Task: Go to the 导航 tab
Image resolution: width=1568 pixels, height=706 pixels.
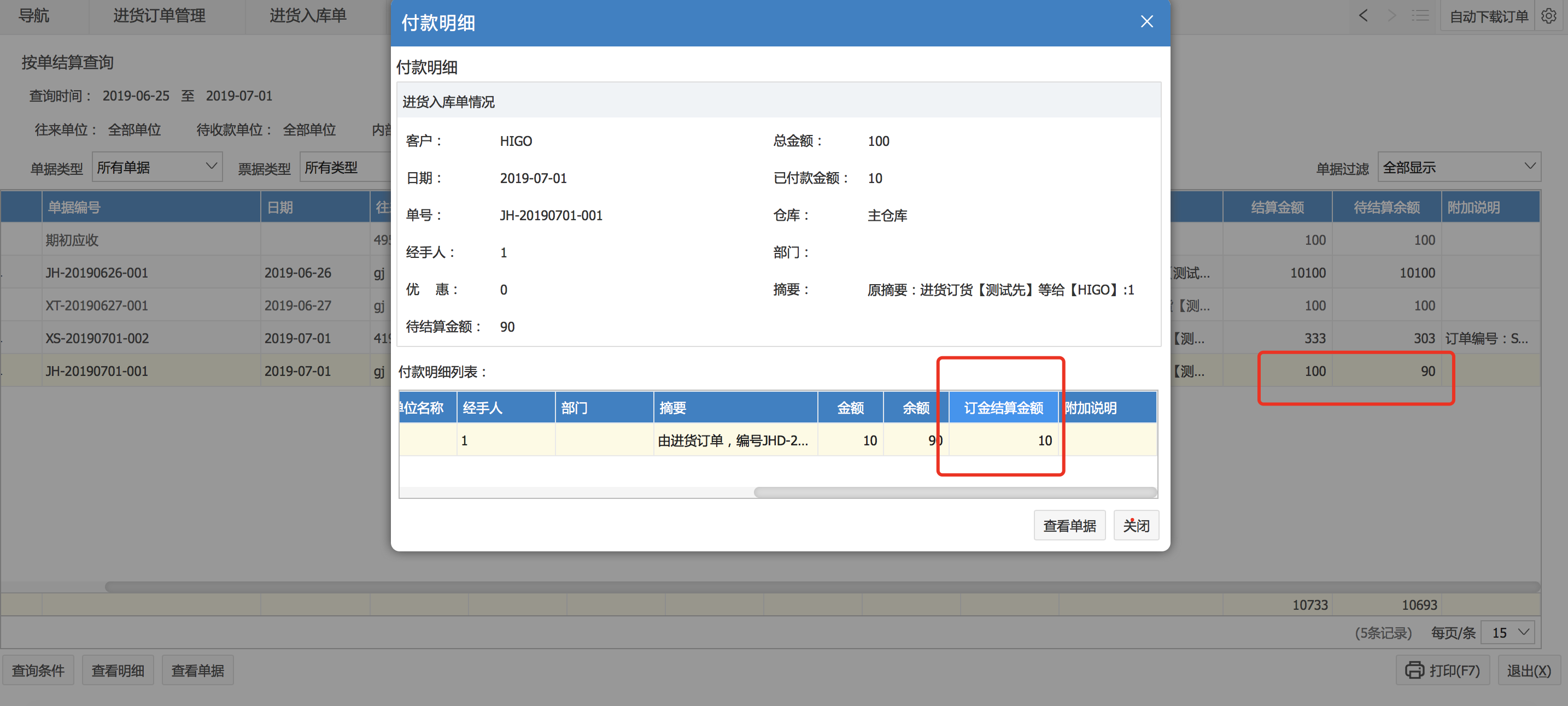Action: 33,16
